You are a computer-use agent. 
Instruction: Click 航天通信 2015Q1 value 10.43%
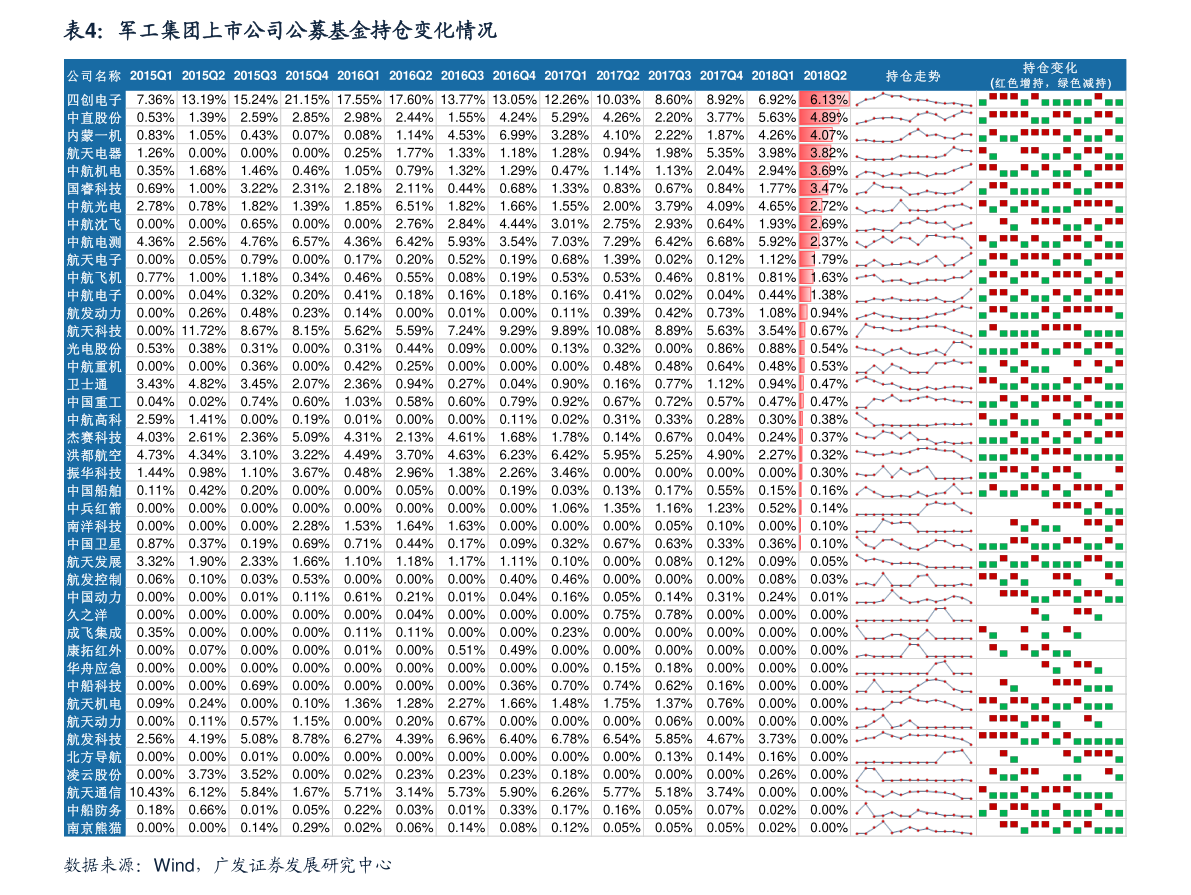point(152,792)
